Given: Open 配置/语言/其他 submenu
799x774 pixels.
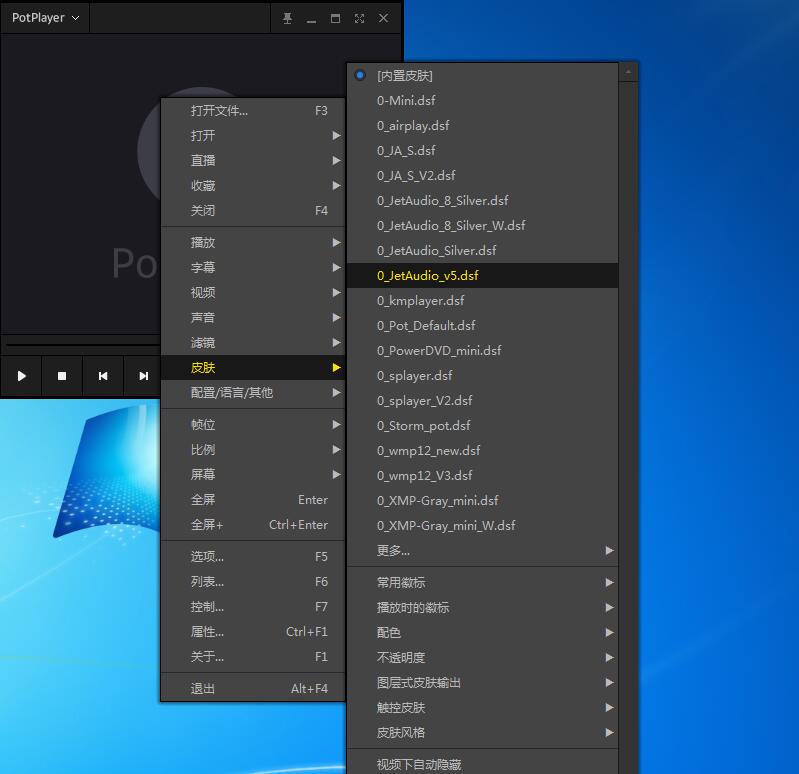Looking at the screenshot, I should pos(253,392).
